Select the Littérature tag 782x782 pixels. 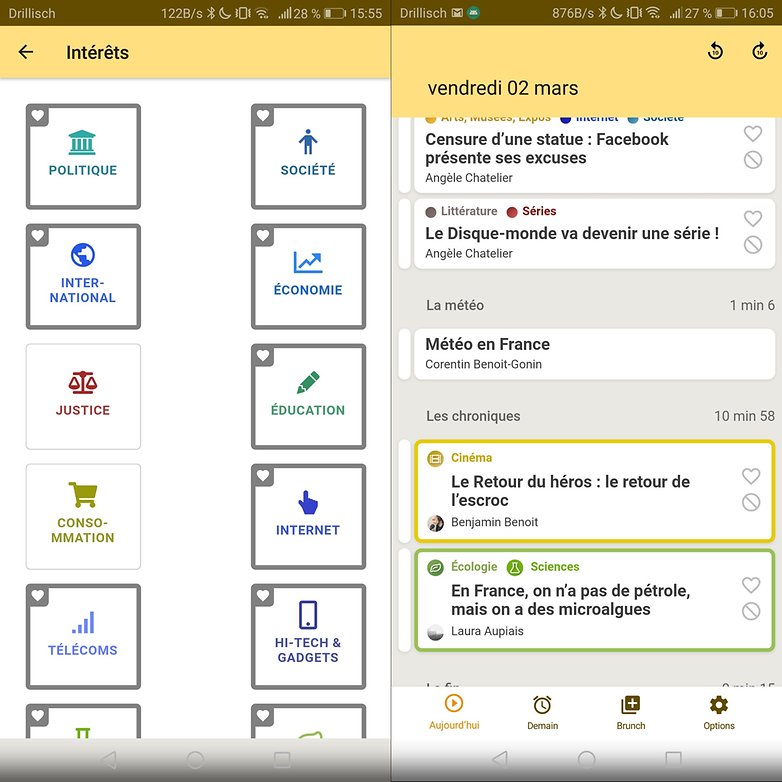[461, 211]
